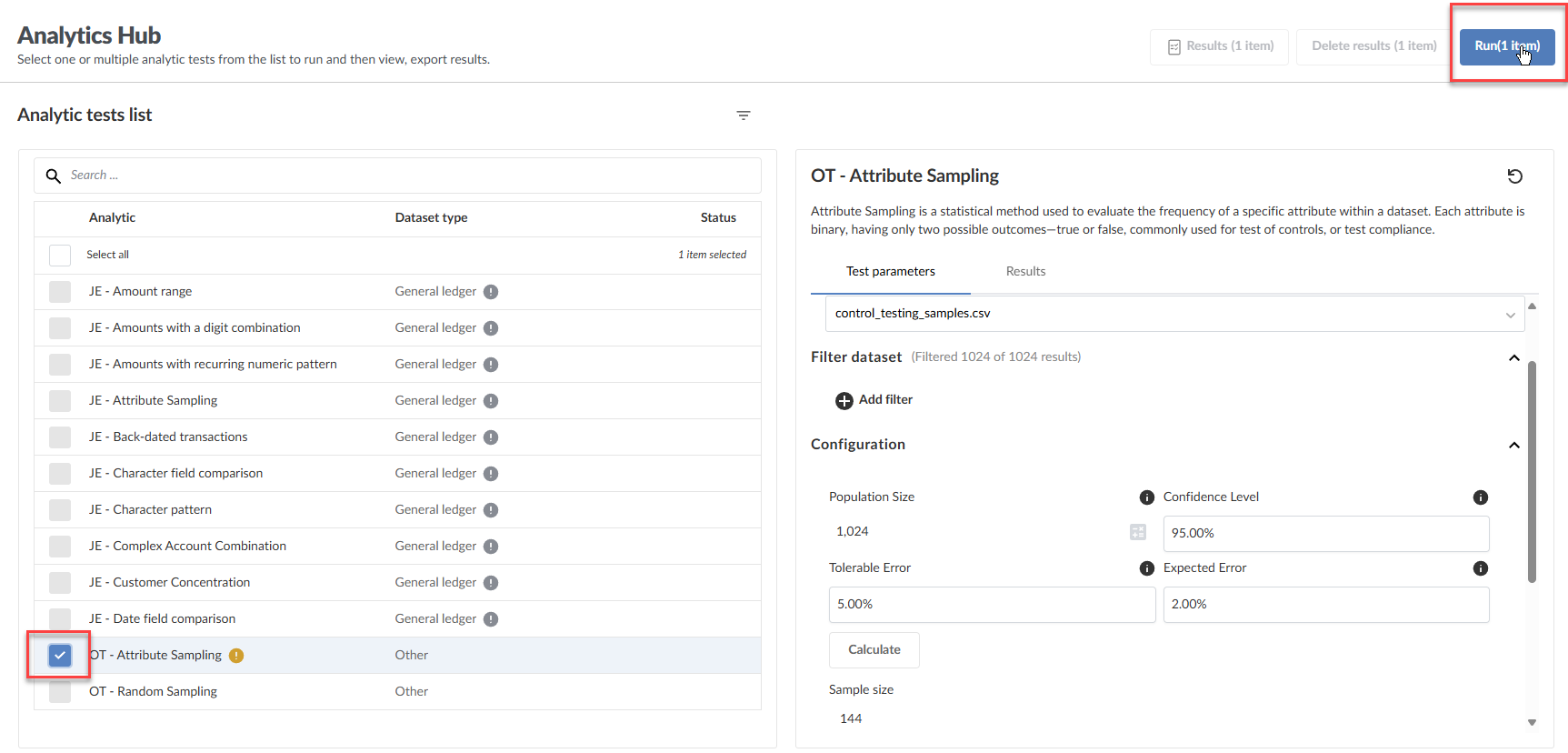Toggle the Select all checkbox

(60, 256)
